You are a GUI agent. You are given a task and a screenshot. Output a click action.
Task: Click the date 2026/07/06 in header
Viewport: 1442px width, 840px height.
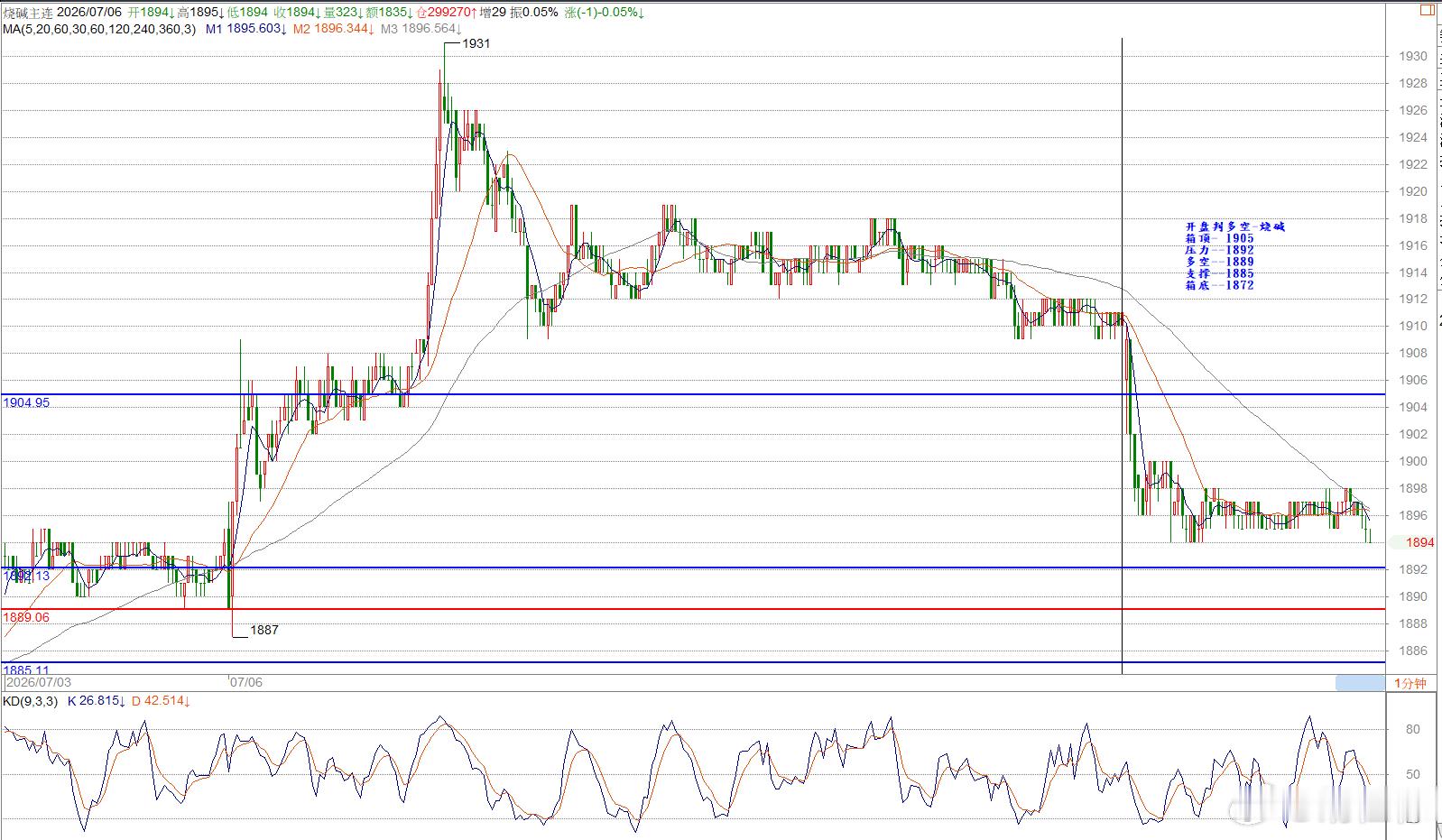pyautogui.click(x=89, y=13)
